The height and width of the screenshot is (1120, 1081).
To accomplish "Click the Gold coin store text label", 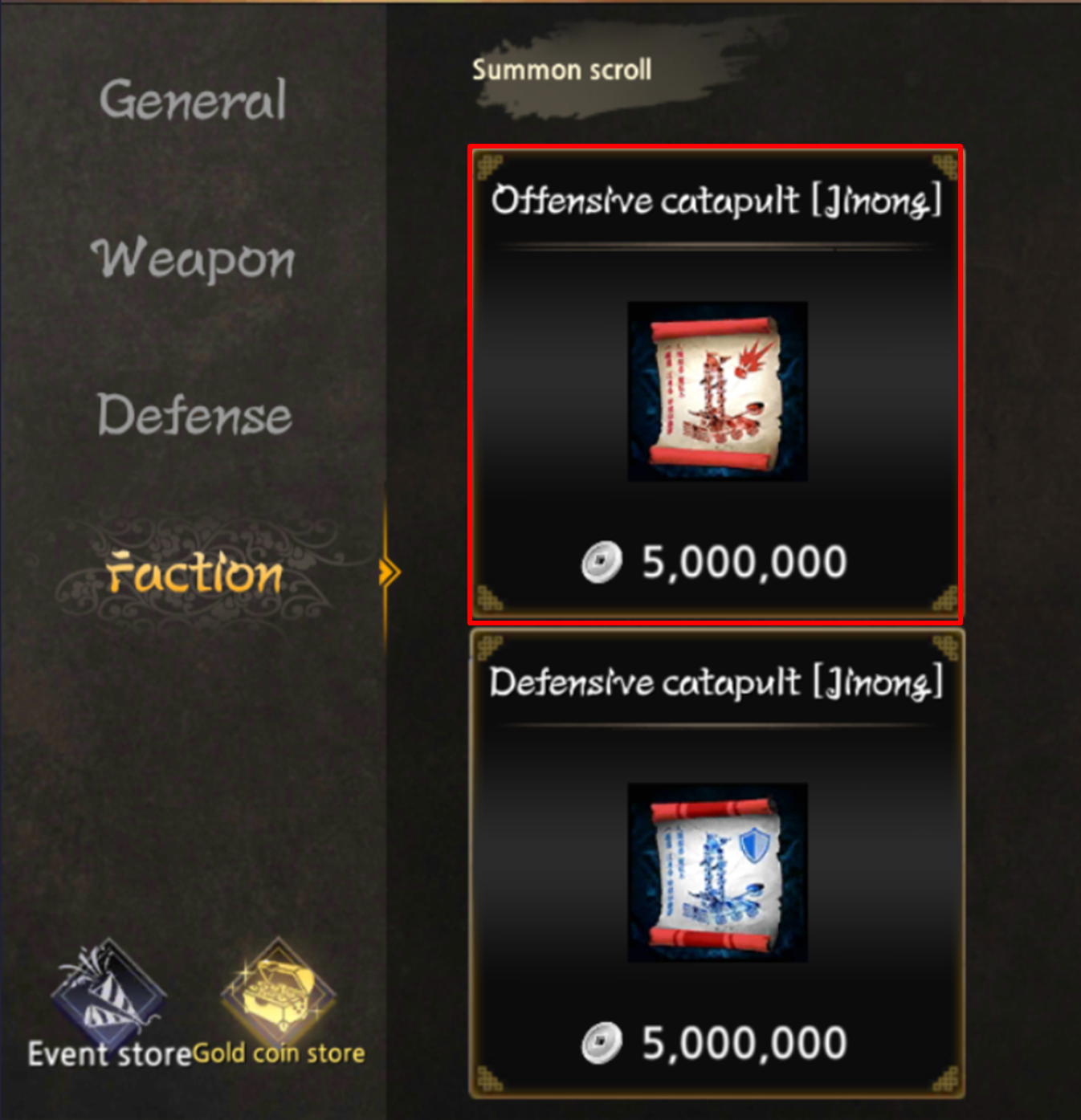I will pos(279,1053).
